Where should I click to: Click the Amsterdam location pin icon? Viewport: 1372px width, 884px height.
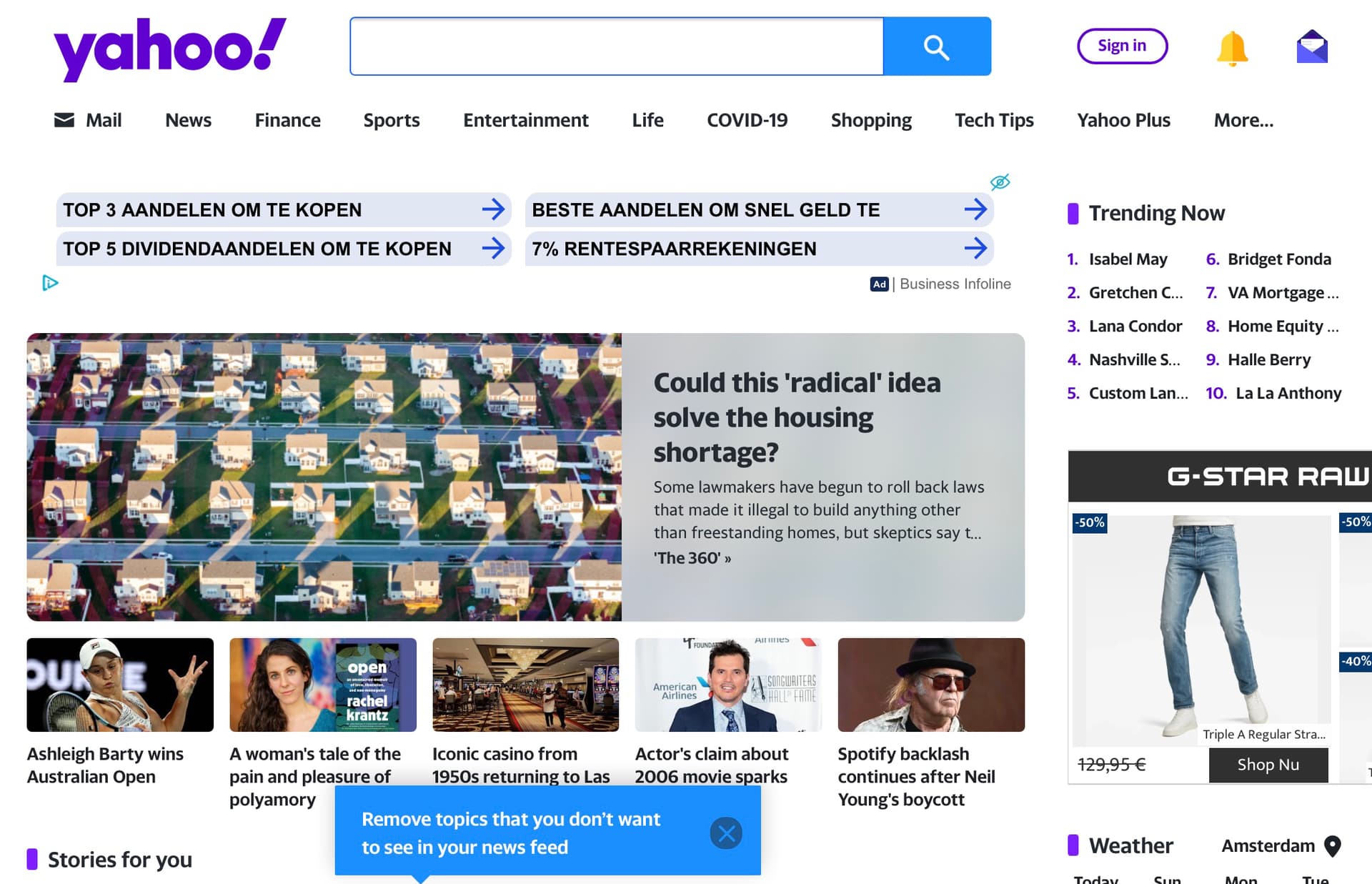pyautogui.click(x=1332, y=846)
